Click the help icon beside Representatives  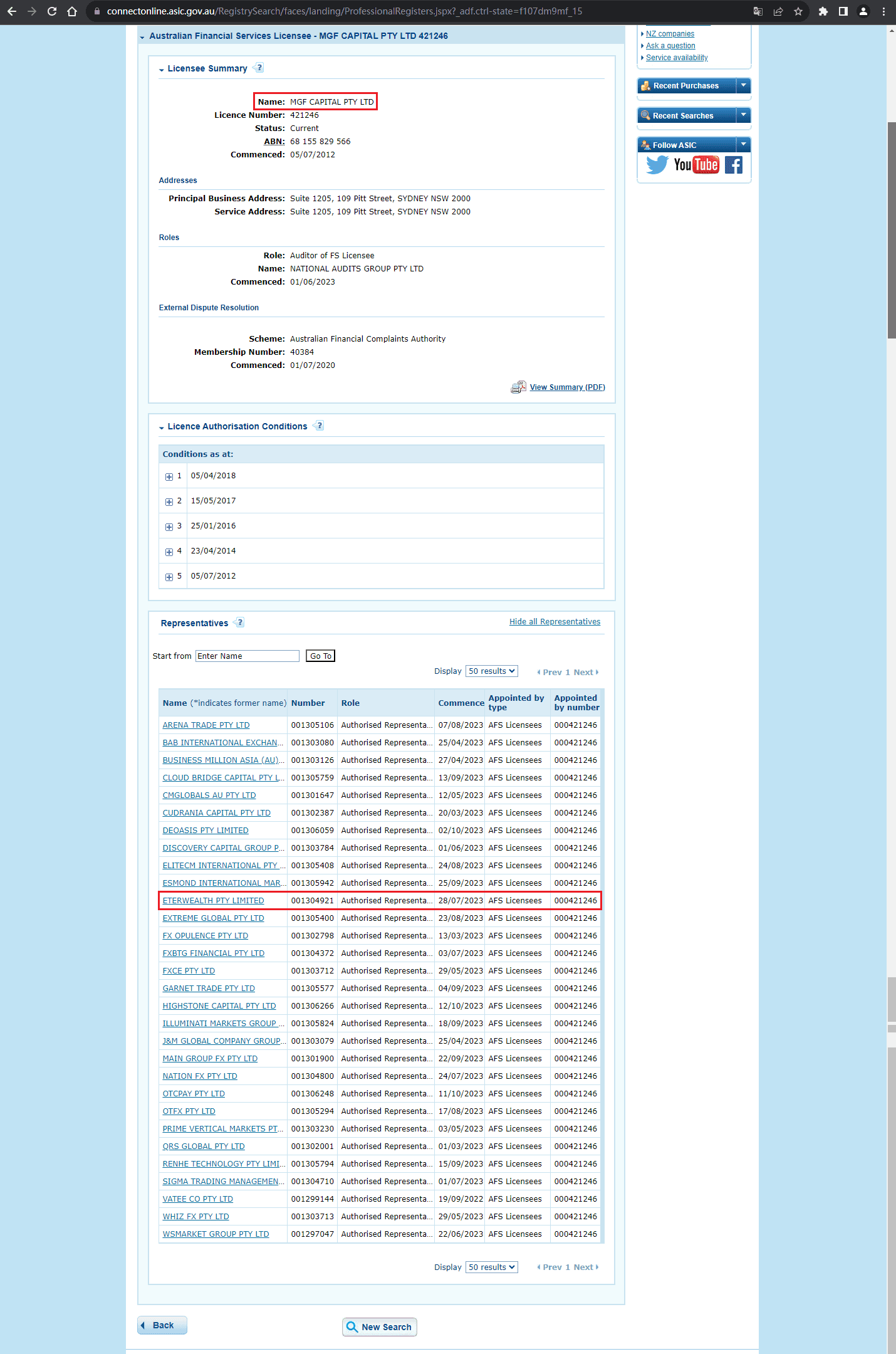click(x=239, y=622)
